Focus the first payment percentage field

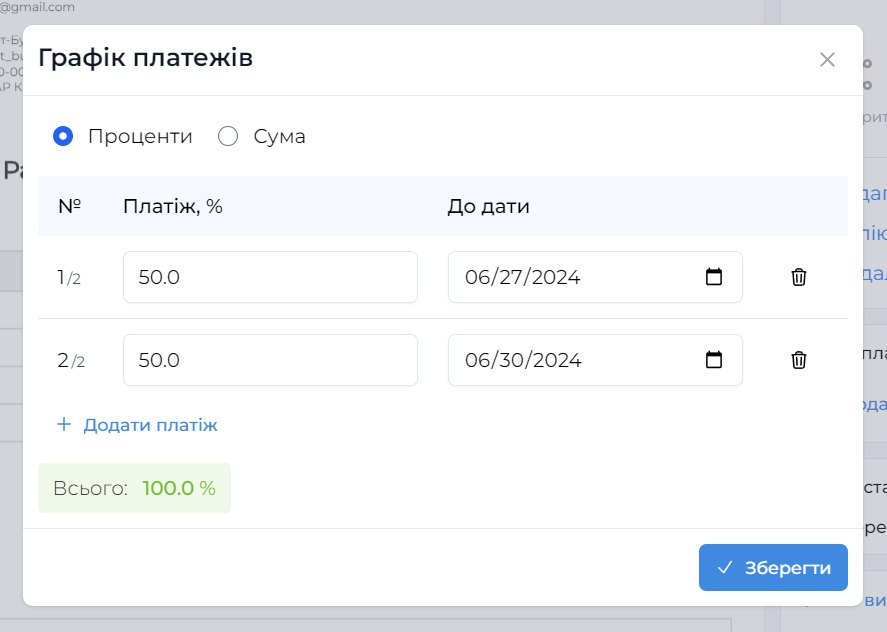click(270, 277)
